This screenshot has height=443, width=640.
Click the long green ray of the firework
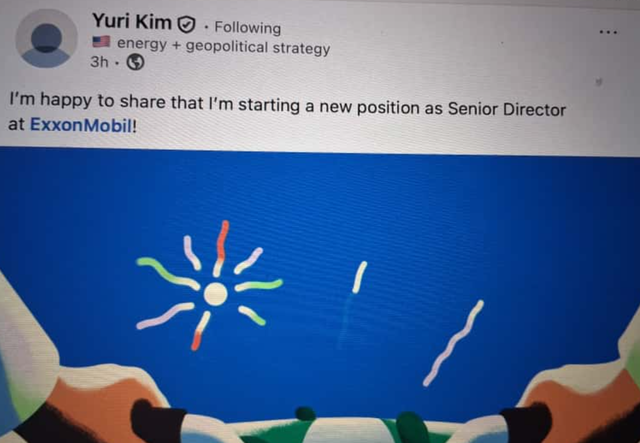point(168,274)
